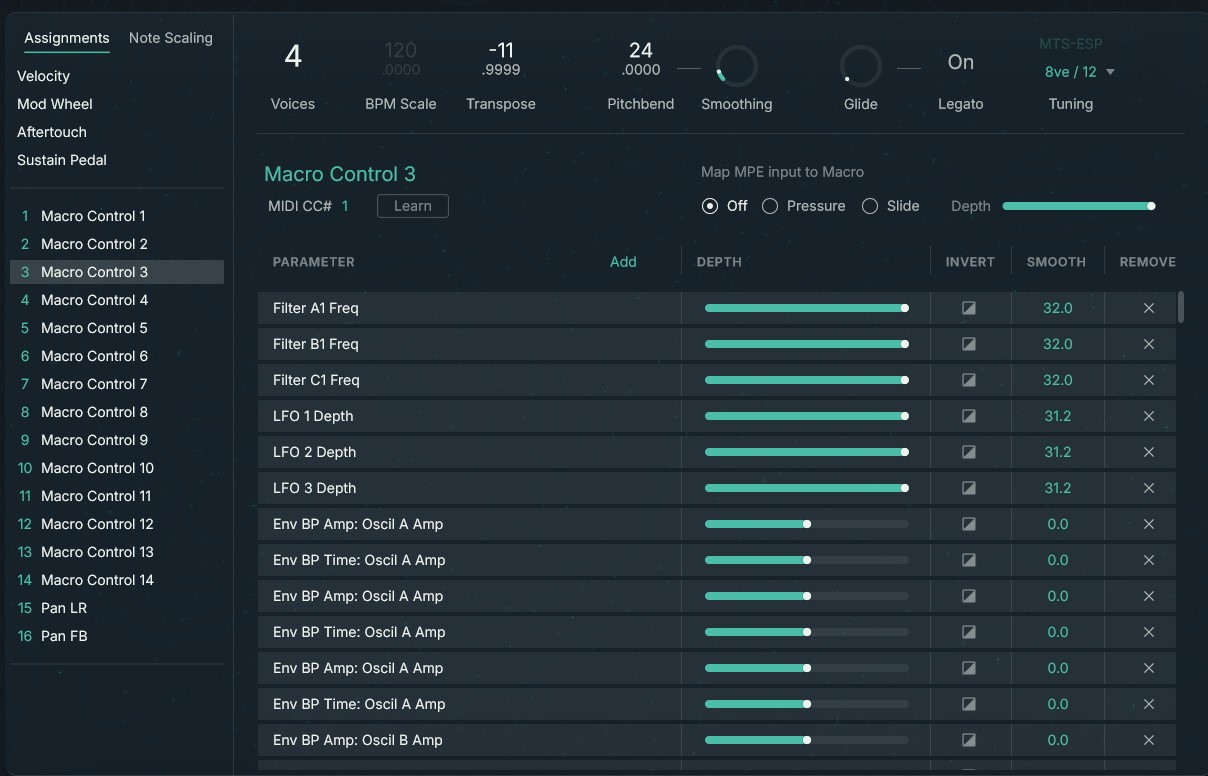Remove the LFO 1 Depth assignment
This screenshot has width=1208, height=776.
tap(1148, 416)
